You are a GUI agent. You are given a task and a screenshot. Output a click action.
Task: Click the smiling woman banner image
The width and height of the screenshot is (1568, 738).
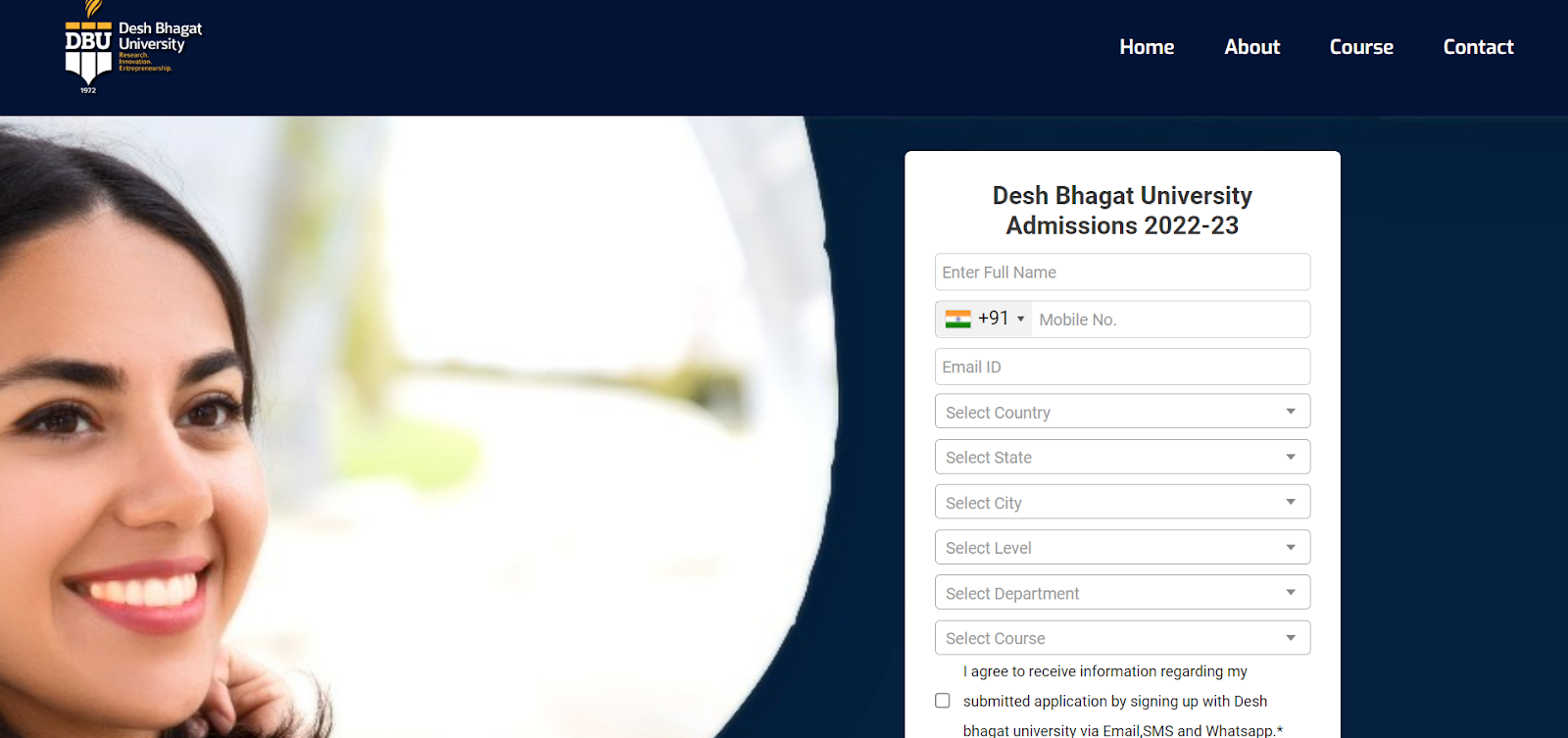pos(418,427)
